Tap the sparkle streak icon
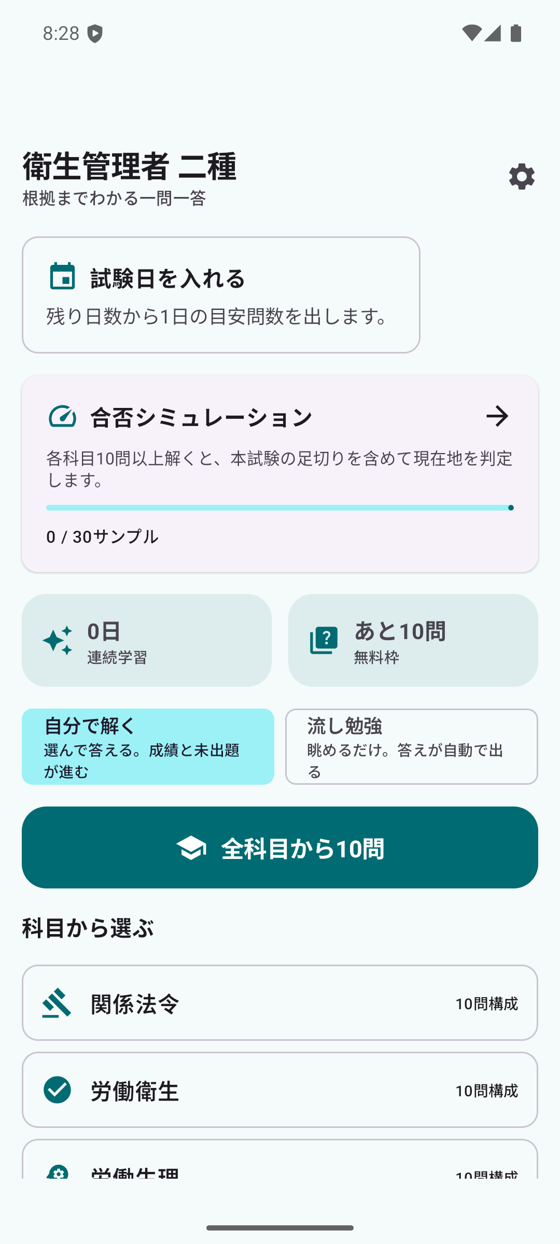 58,640
